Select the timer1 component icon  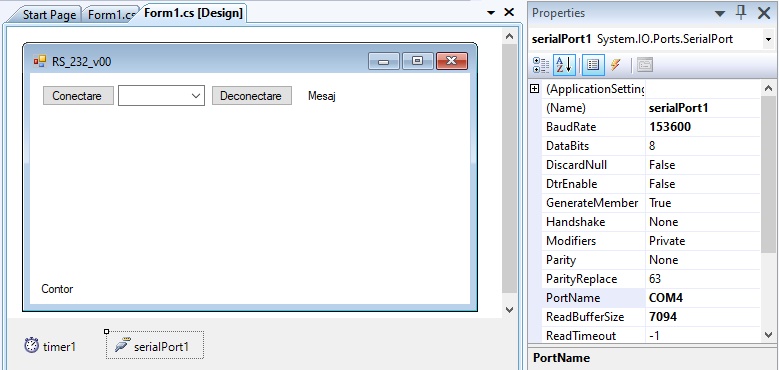point(31,346)
